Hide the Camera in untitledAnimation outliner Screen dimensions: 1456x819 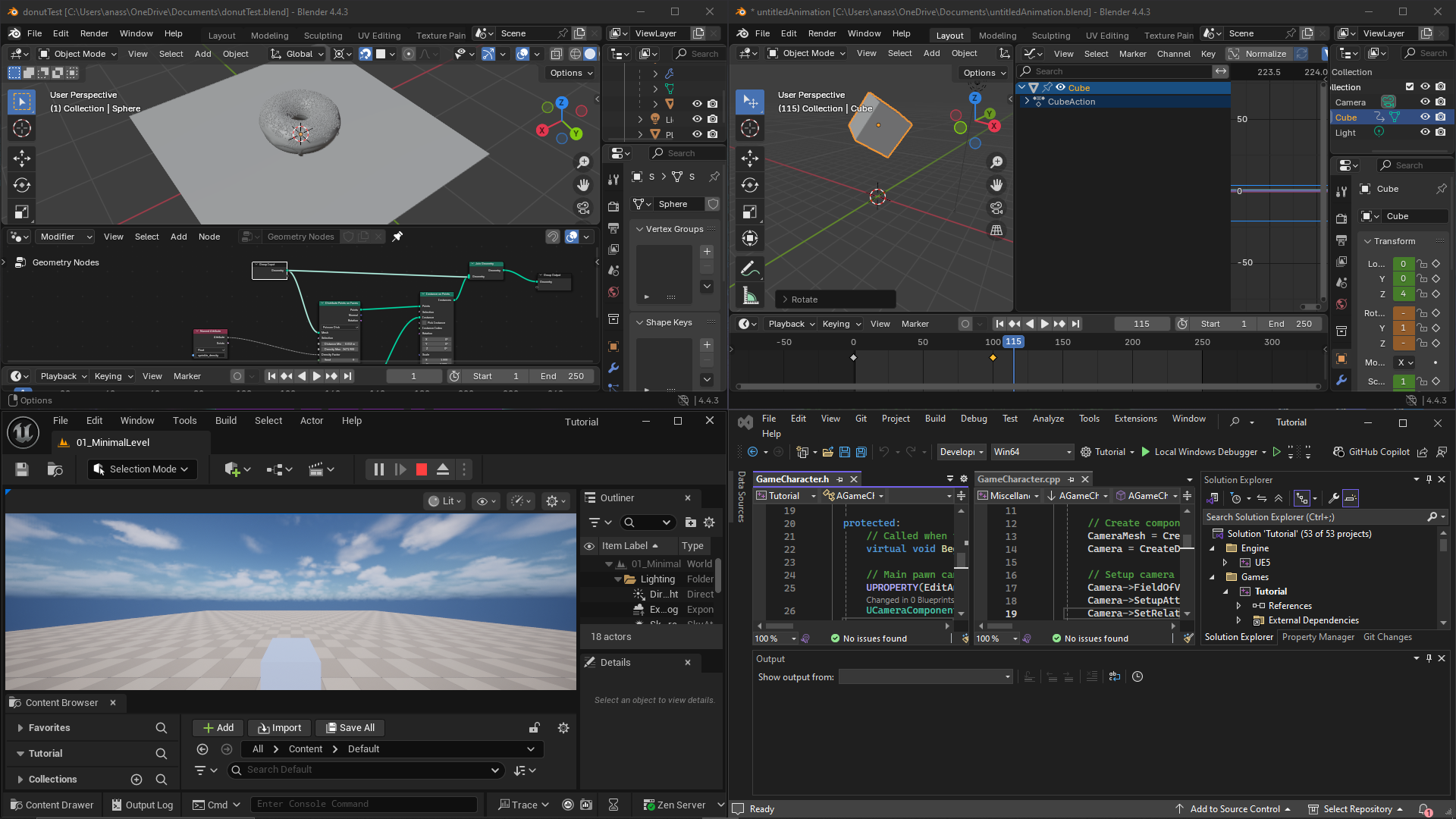[x=1425, y=102]
